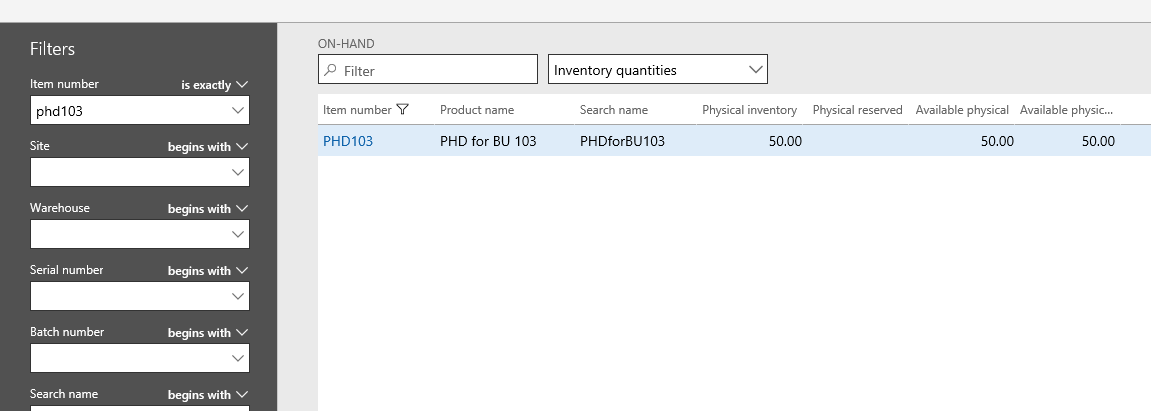Sort by the Product name column header
This screenshot has height=411, width=1151.
point(477,110)
